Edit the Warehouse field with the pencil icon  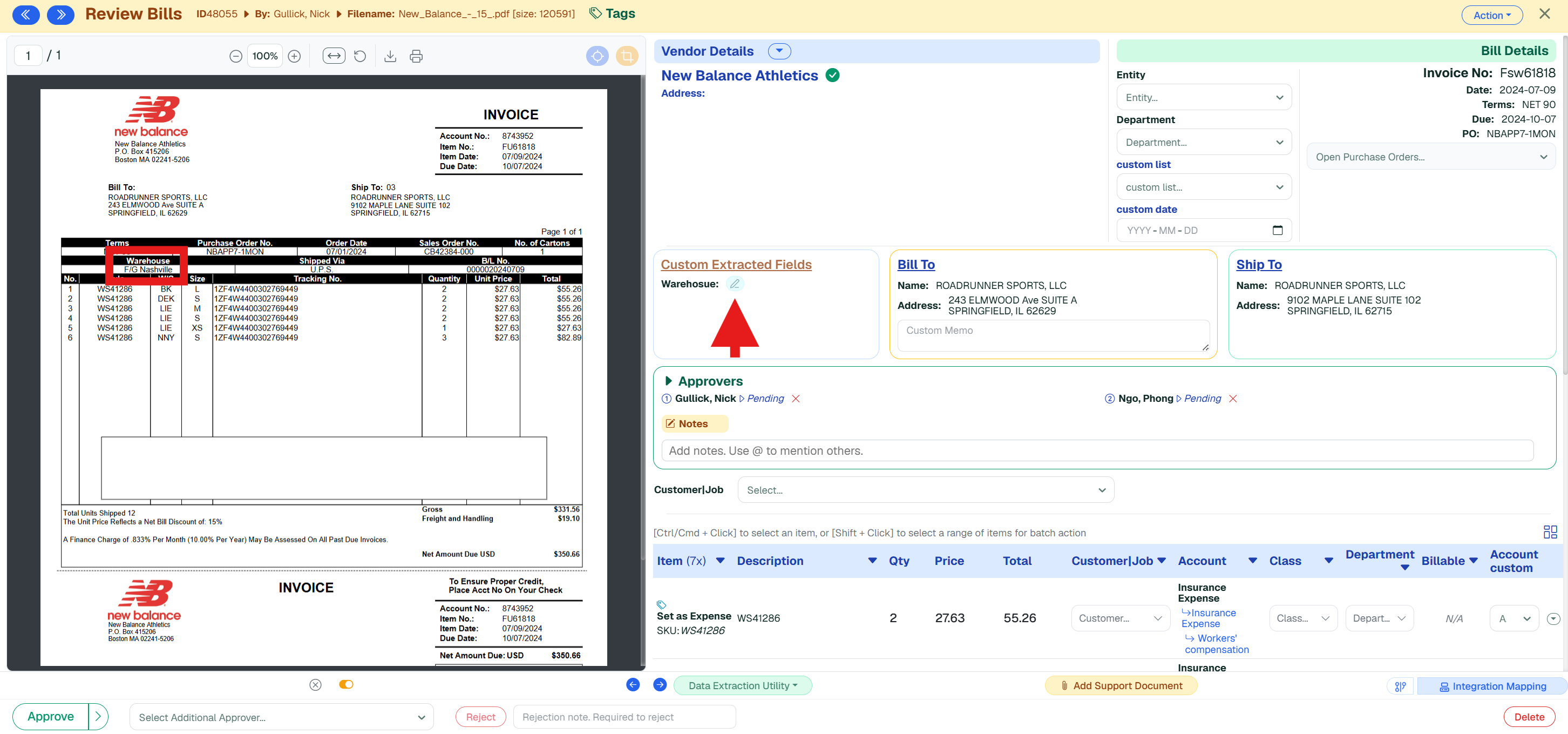point(735,284)
